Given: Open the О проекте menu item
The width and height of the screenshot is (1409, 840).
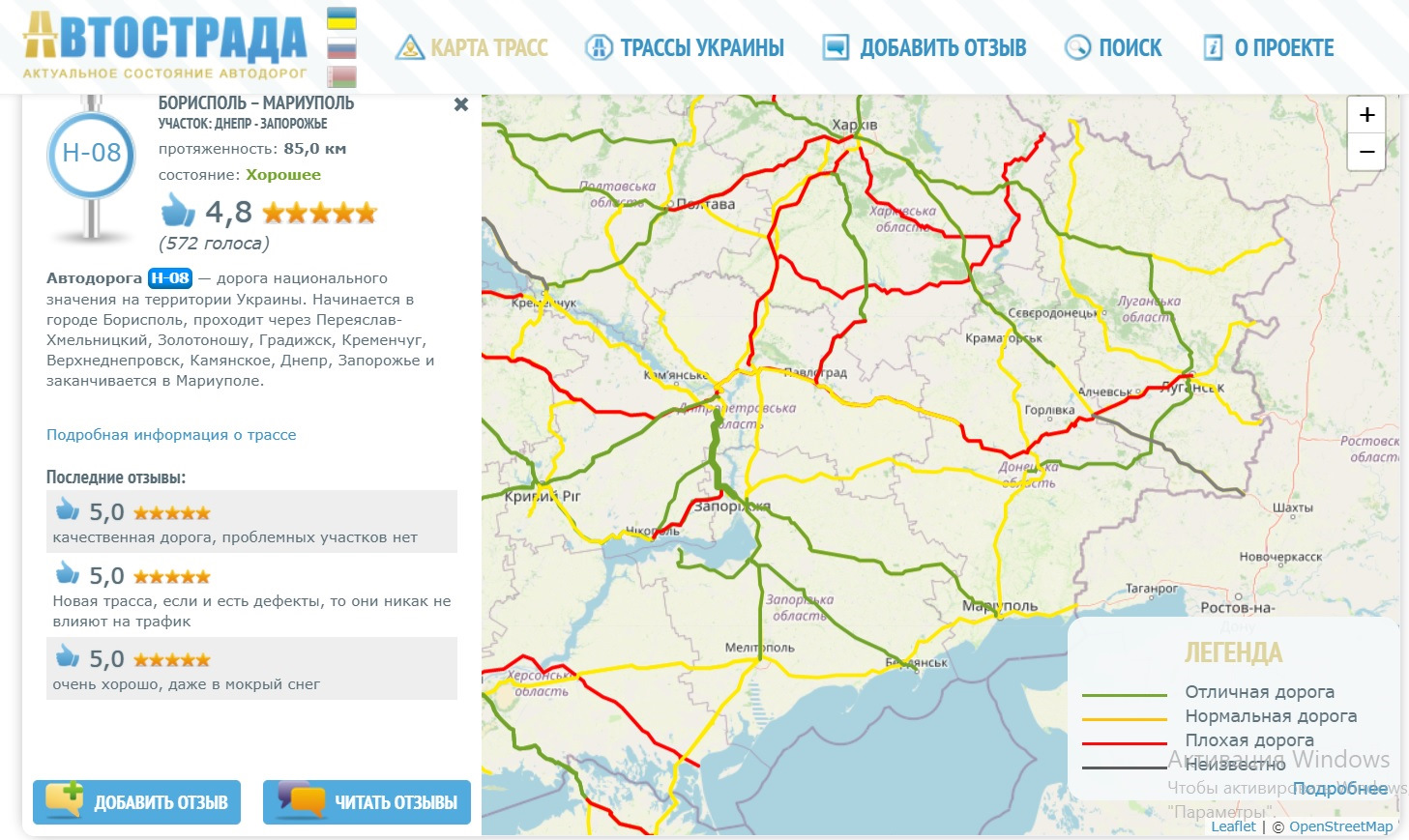Looking at the screenshot, I should (x=1268, y=47).
